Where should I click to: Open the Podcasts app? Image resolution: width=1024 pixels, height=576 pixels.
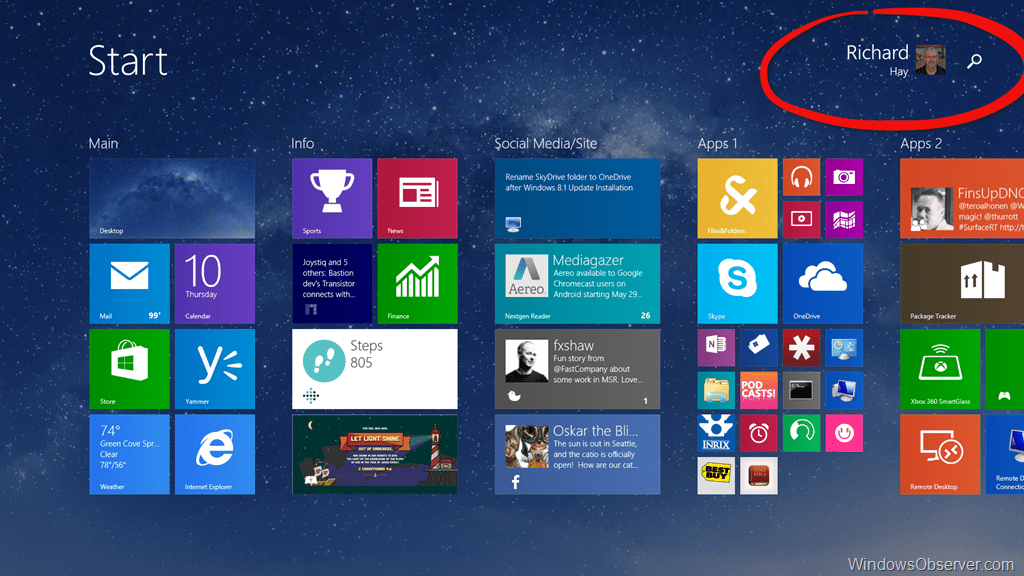point(758,390)
